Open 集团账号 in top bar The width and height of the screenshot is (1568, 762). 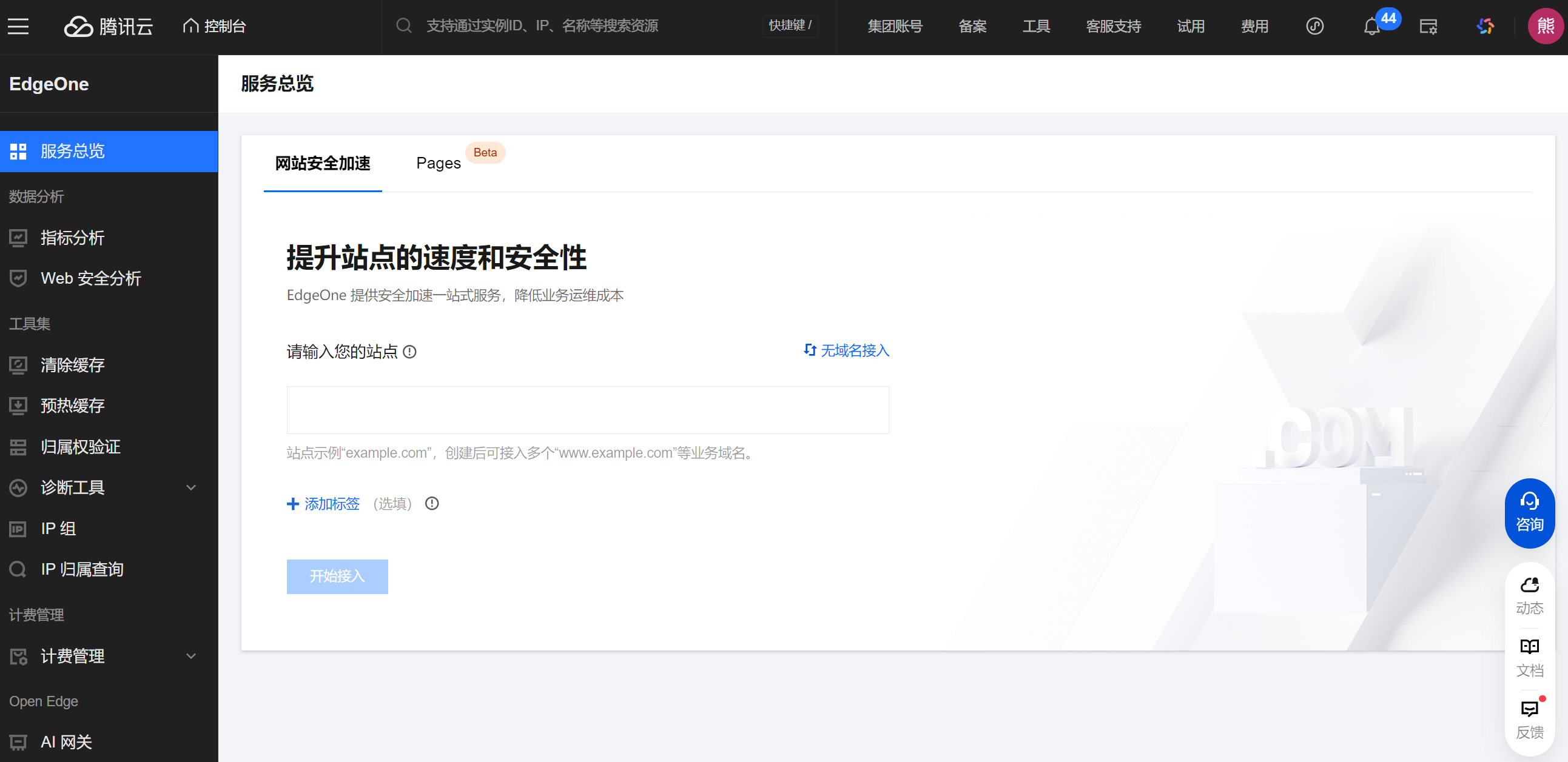click(x=895, y=26)
